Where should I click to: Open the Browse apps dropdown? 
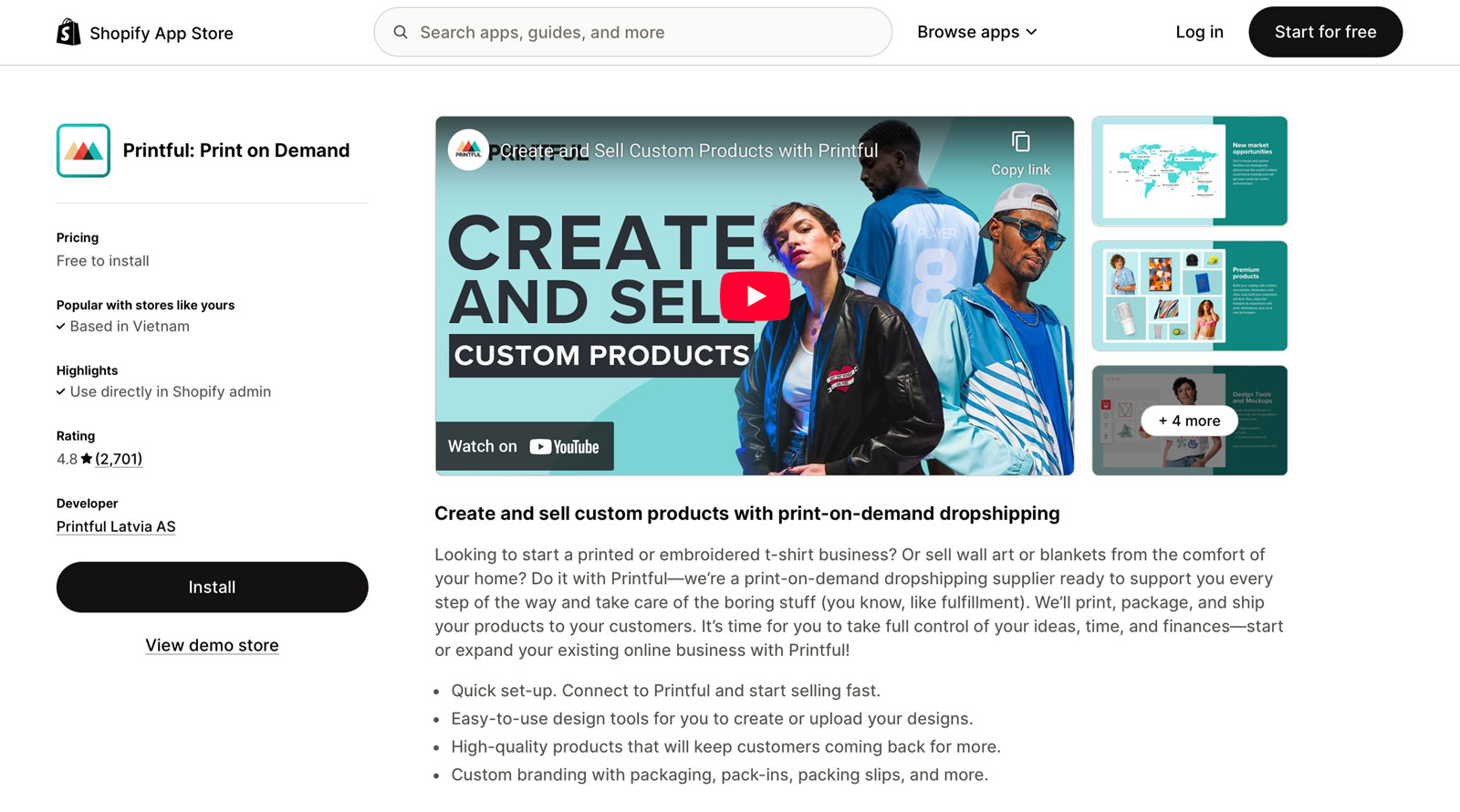967,32
